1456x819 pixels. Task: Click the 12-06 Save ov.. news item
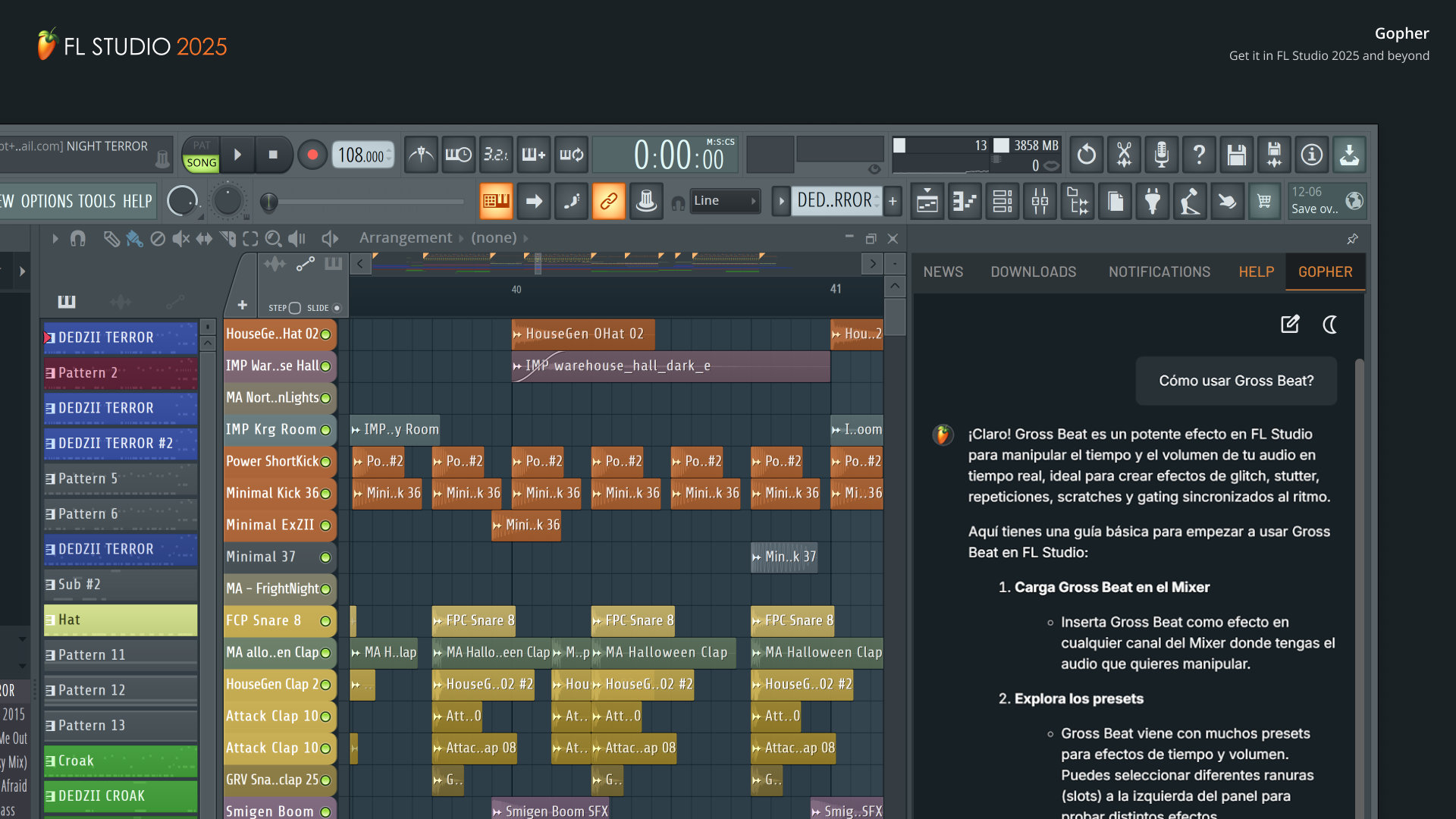pyautogui.click(x=1327, y=201)
